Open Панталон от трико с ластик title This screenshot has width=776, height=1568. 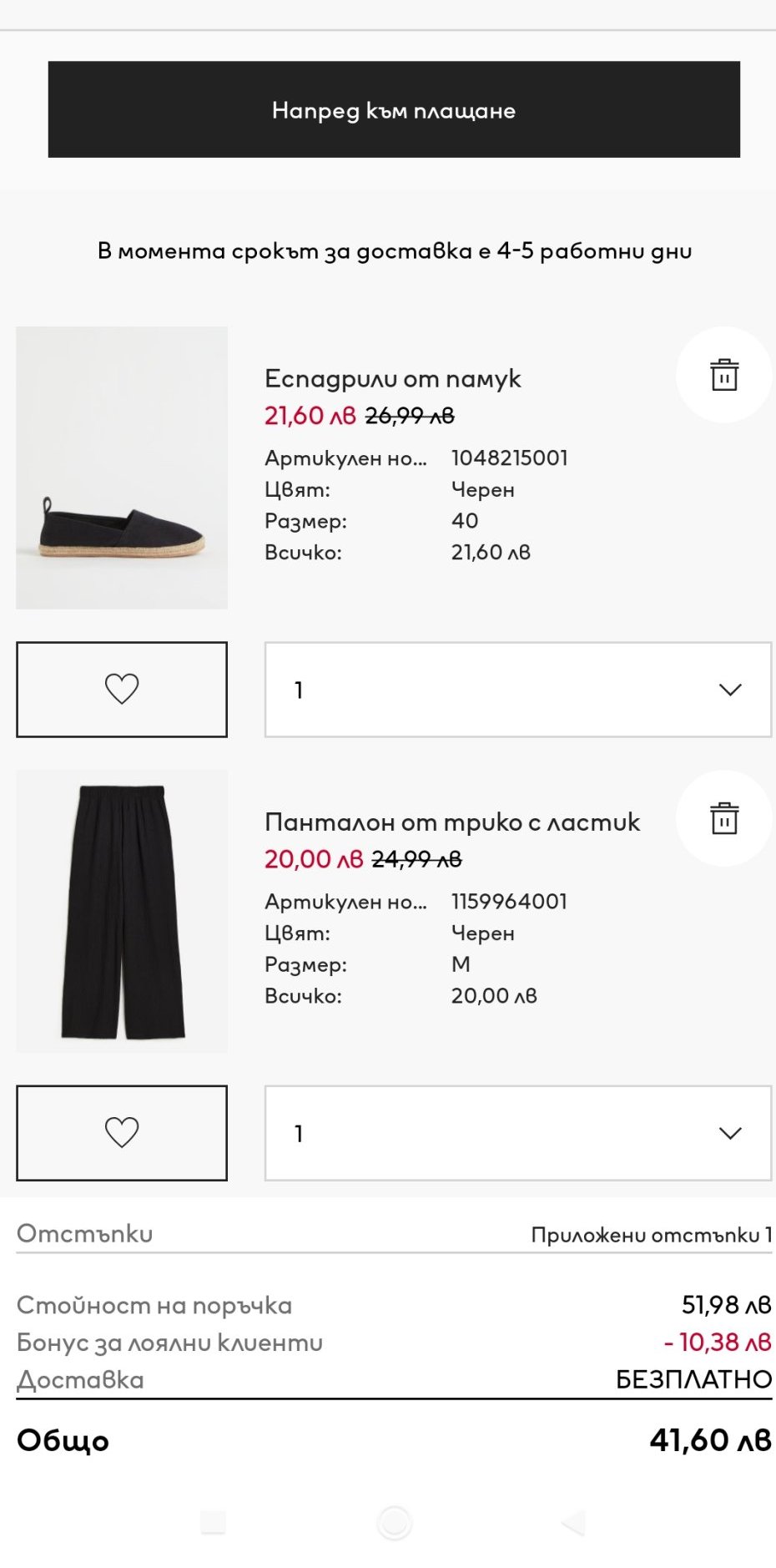(x=451, y=822)
